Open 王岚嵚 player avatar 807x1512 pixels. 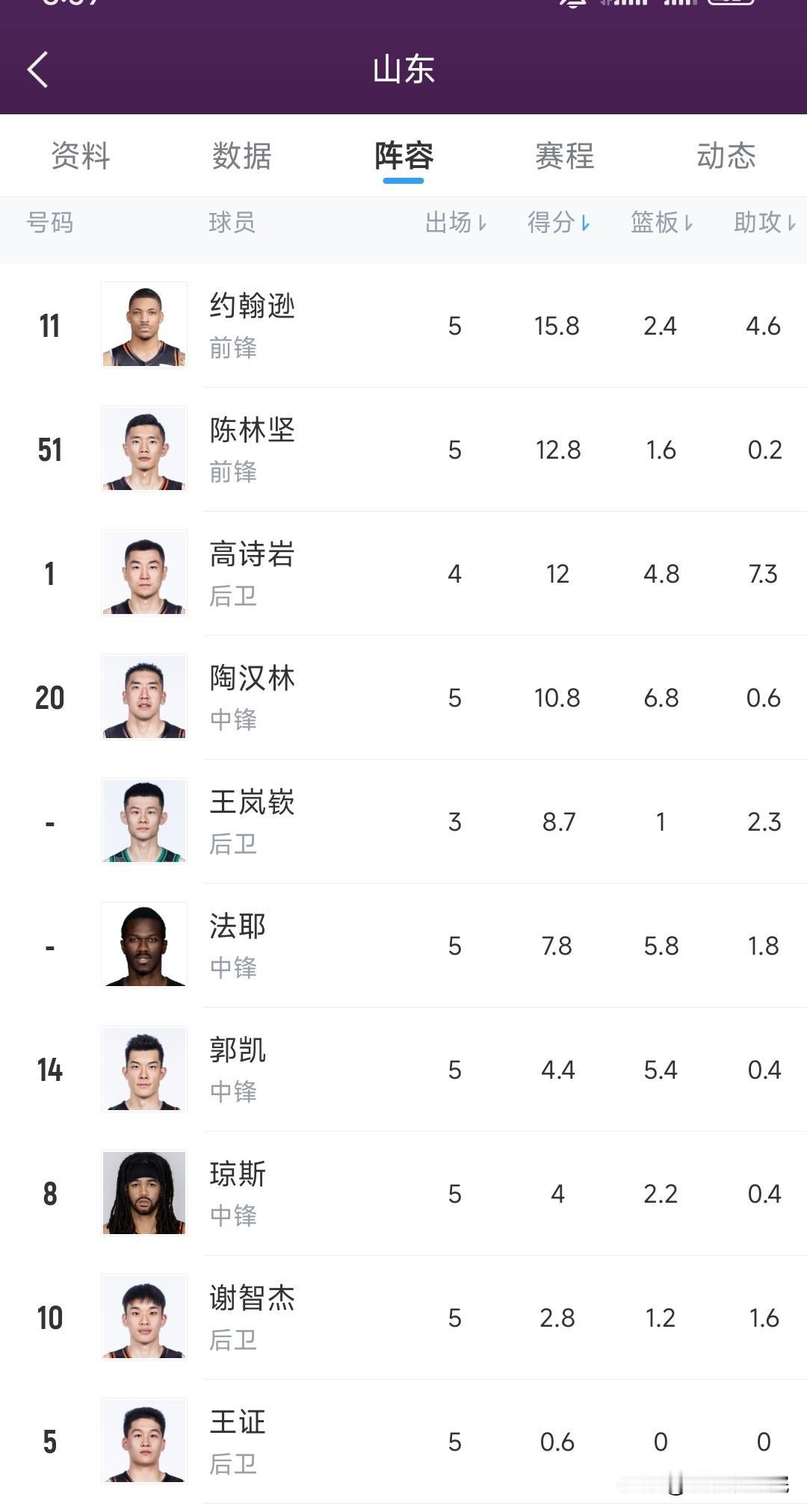point(144,820)
